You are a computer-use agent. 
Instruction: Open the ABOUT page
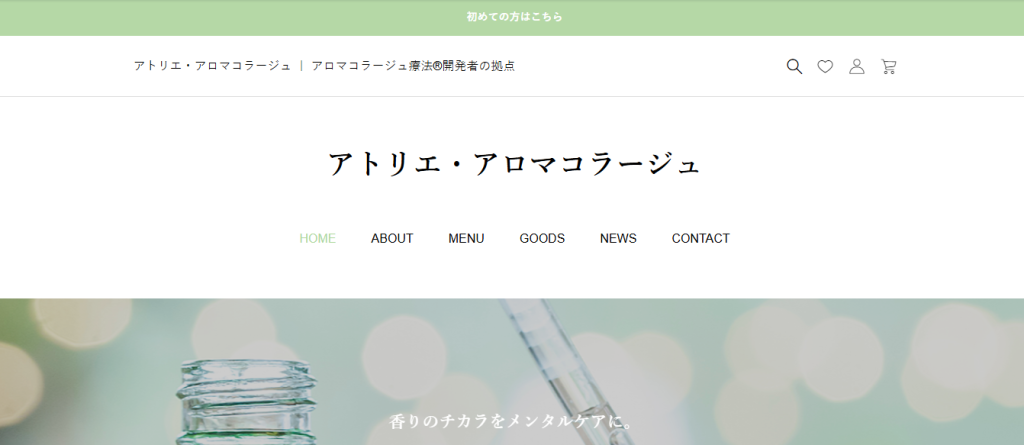point(392,238)
